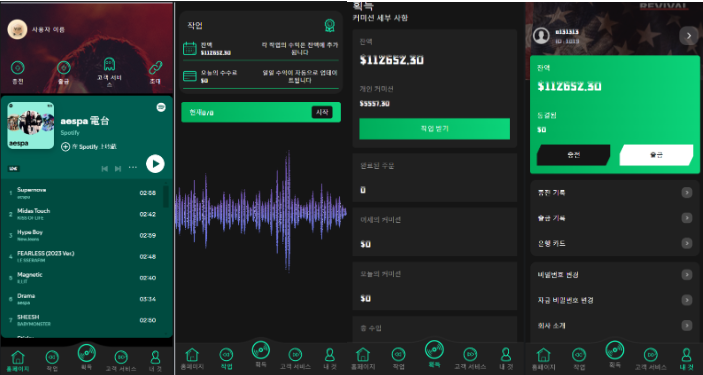Image resolution: width=703 pixels, height=375 pixels.
Task: Click the user avatar next to 사용자 이름
Action: (17, 30)
